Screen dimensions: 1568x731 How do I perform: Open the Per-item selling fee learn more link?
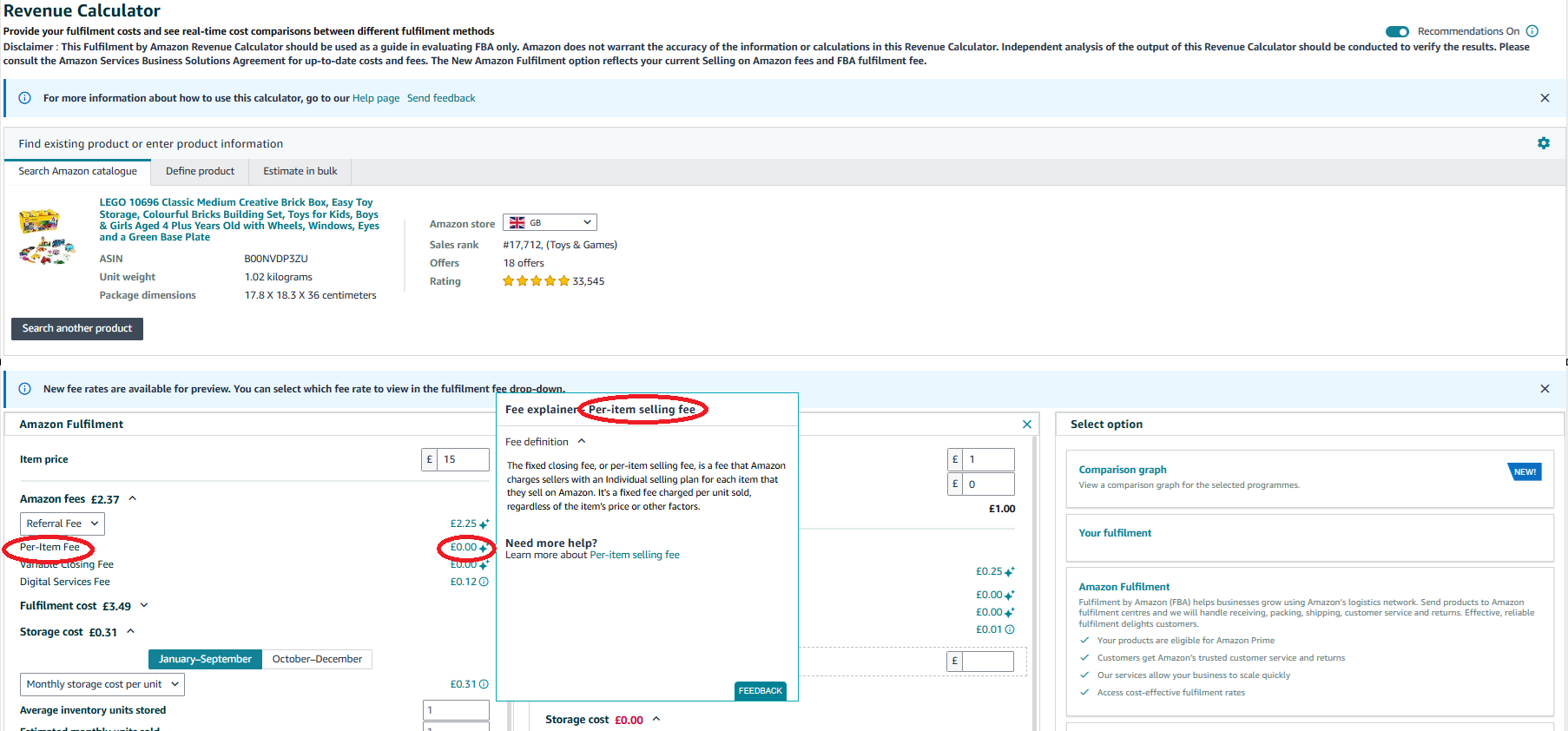click(x=635, y=555)
